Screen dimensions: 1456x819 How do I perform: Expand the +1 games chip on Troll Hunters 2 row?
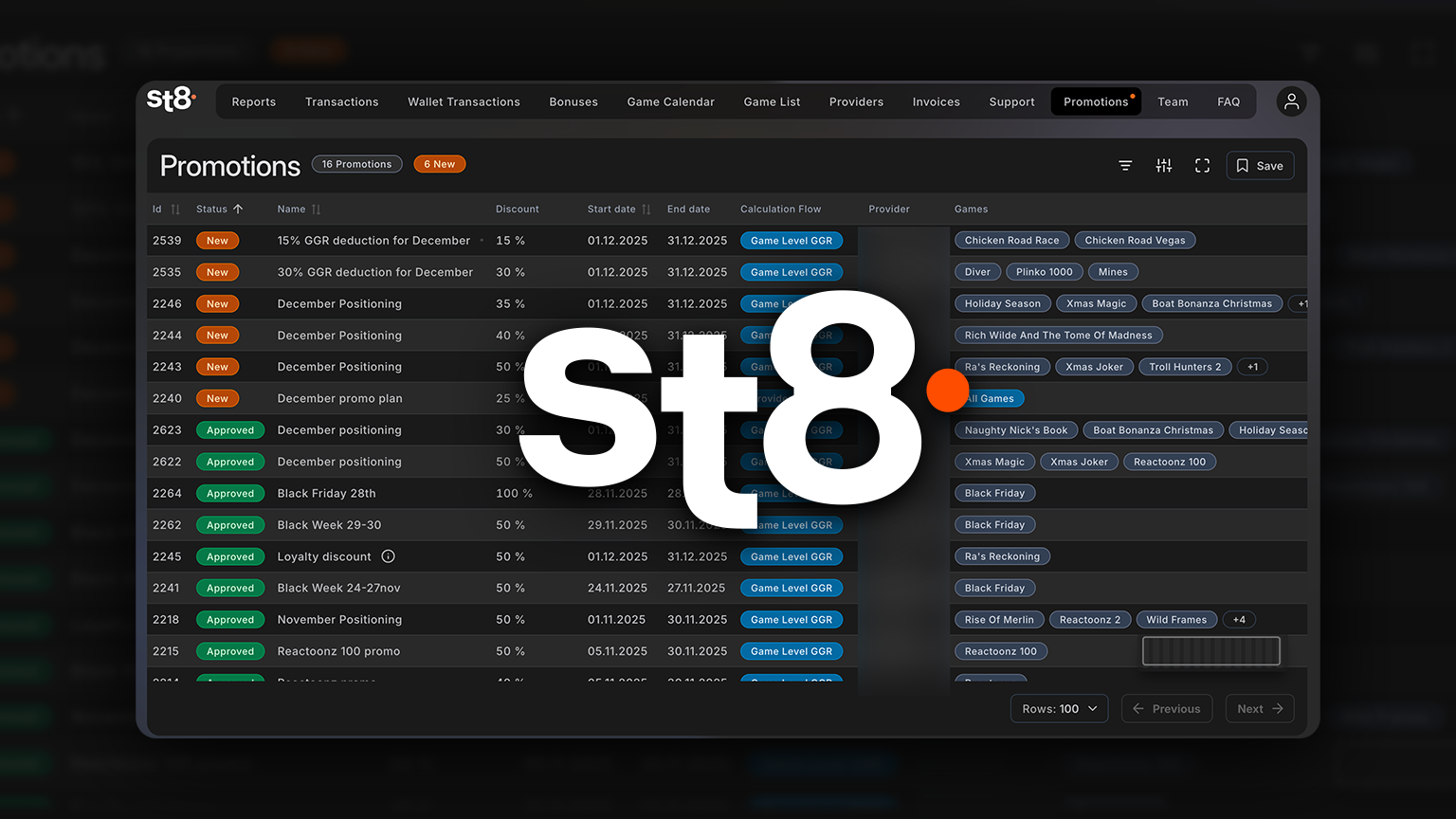click(1252, 366)
